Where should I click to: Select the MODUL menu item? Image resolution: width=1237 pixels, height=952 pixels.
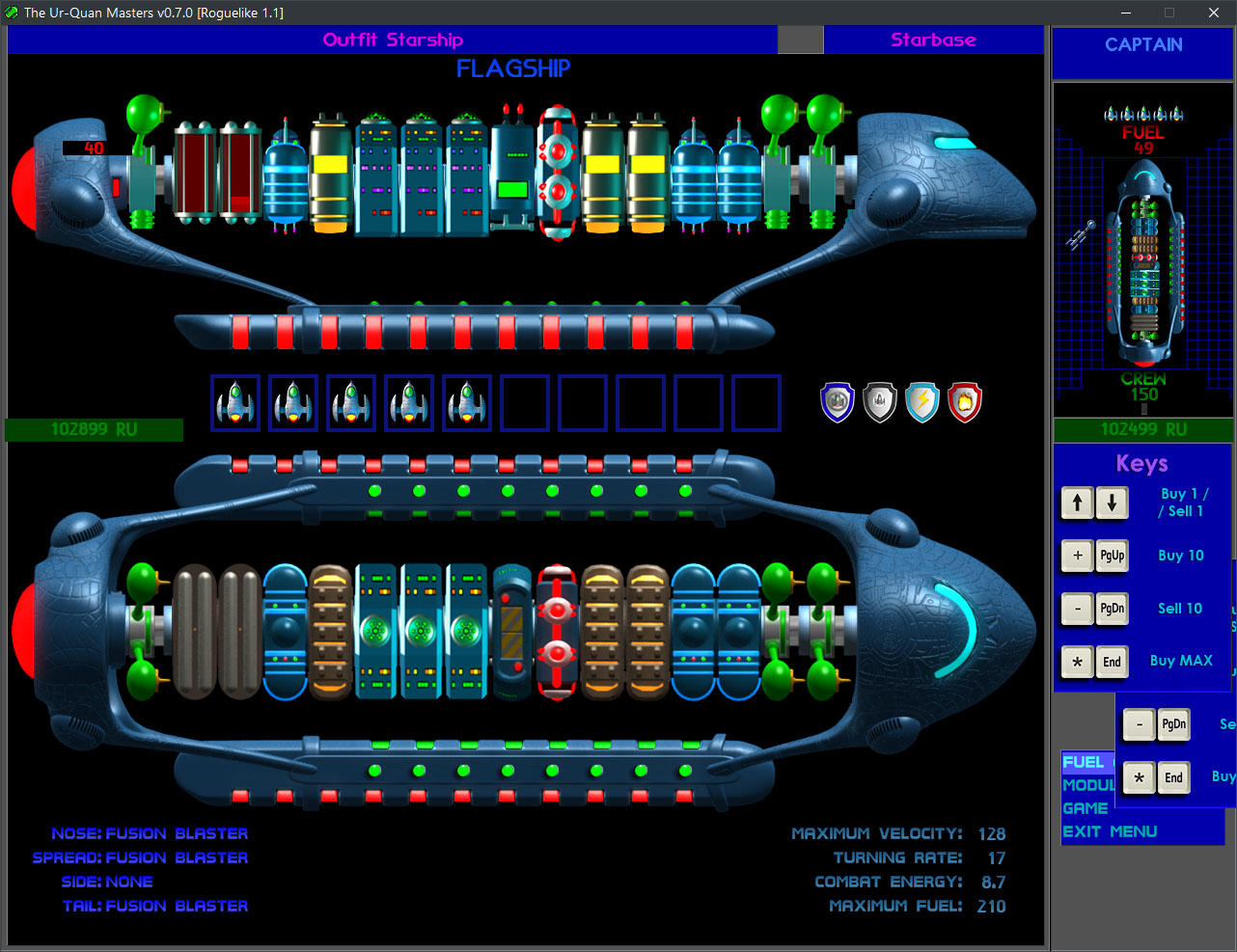[1088, 785]
